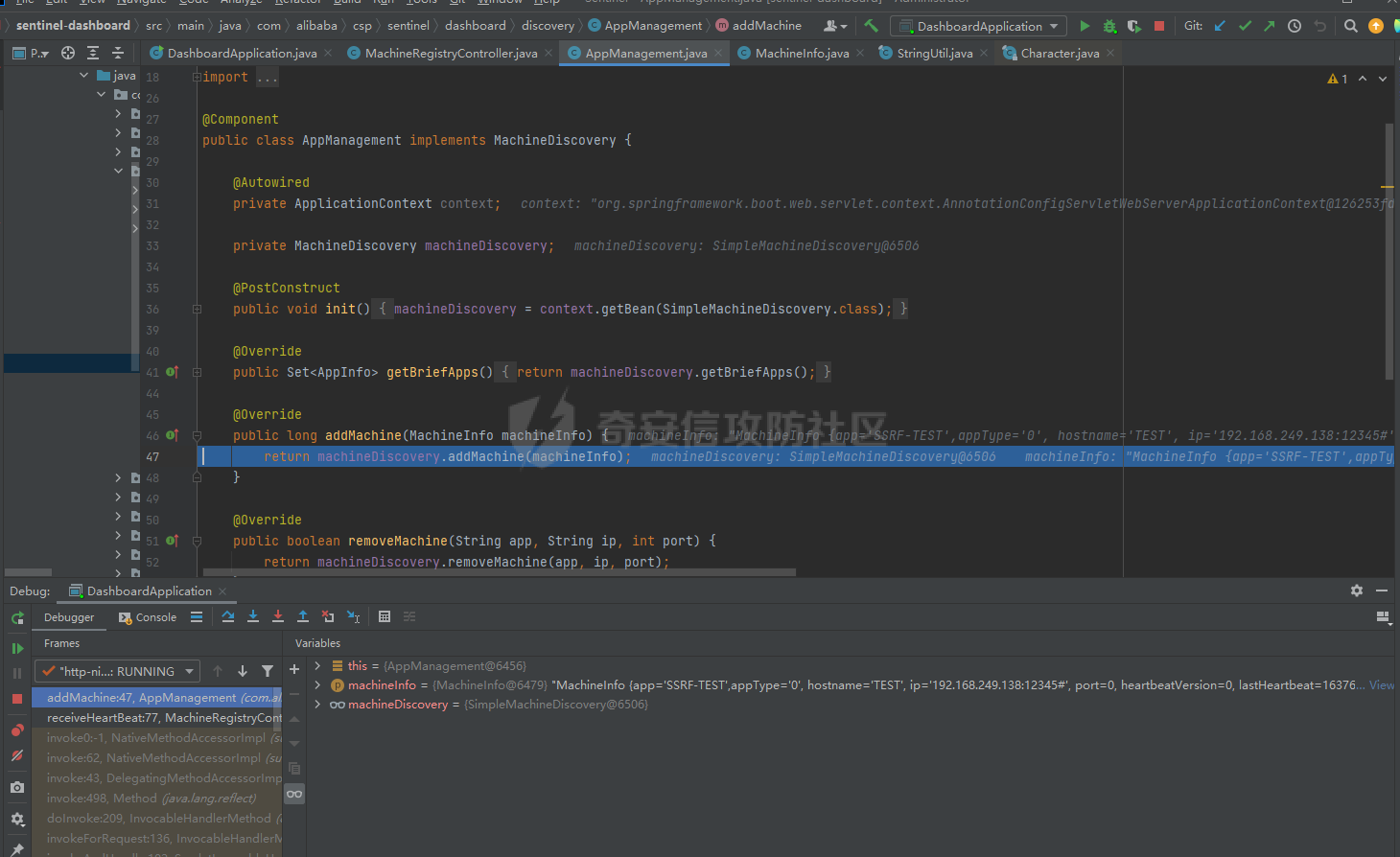This screenshot has width=1400, height=857.
Task: Toggle frames filter funnel icon
Action: tap(268, 671)
